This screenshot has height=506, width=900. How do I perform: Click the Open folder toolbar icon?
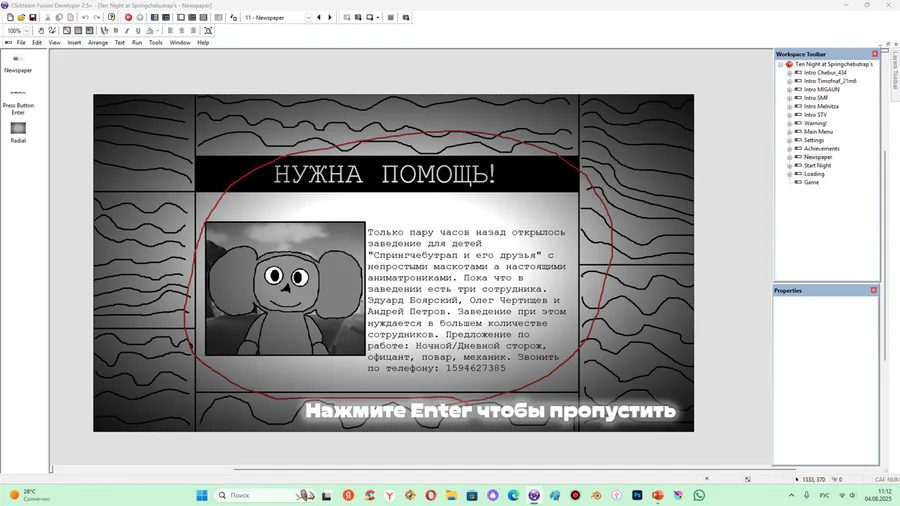[21, 18]
